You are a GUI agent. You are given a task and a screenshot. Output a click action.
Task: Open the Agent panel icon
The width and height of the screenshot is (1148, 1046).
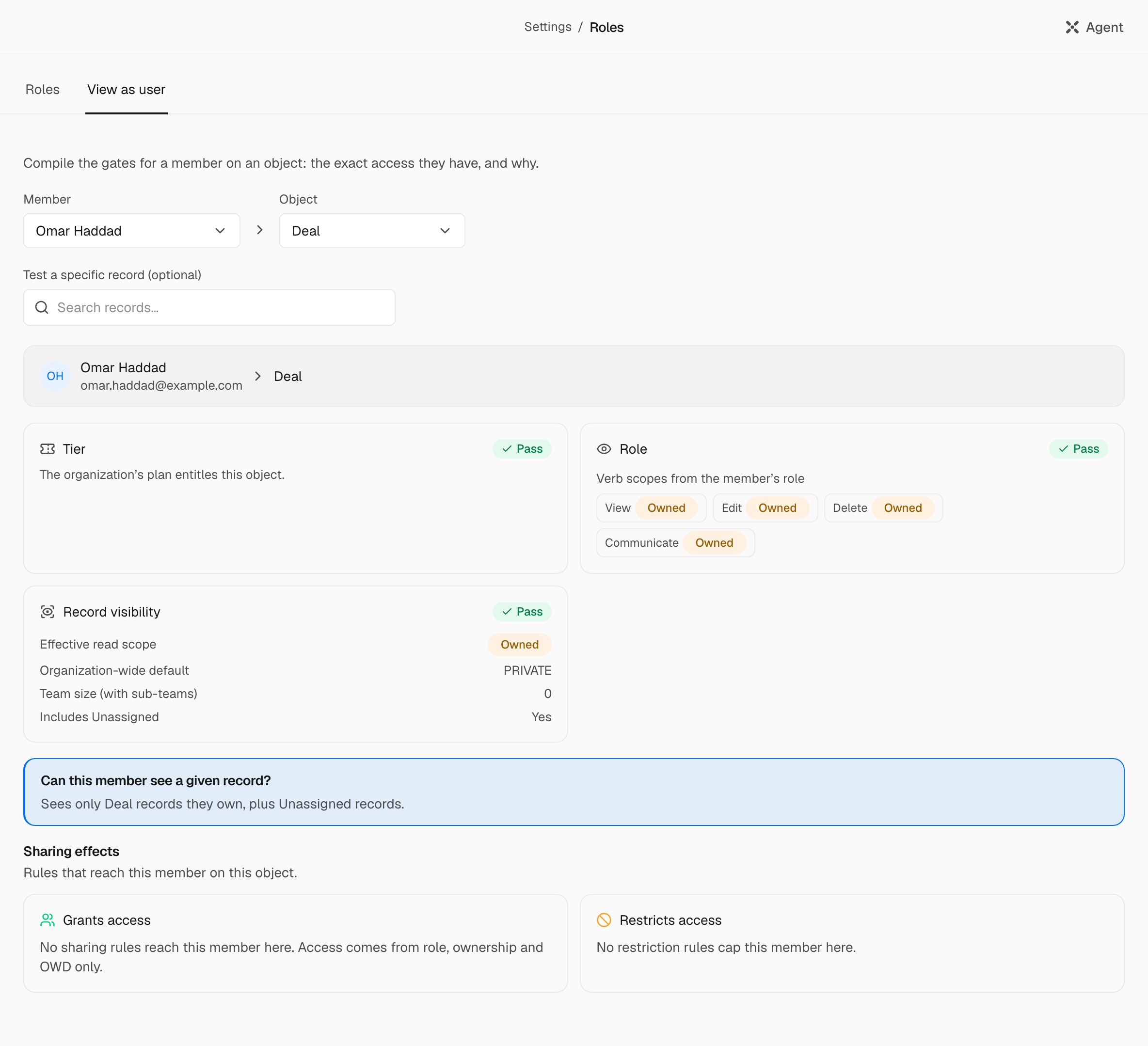pos(1072,27)
